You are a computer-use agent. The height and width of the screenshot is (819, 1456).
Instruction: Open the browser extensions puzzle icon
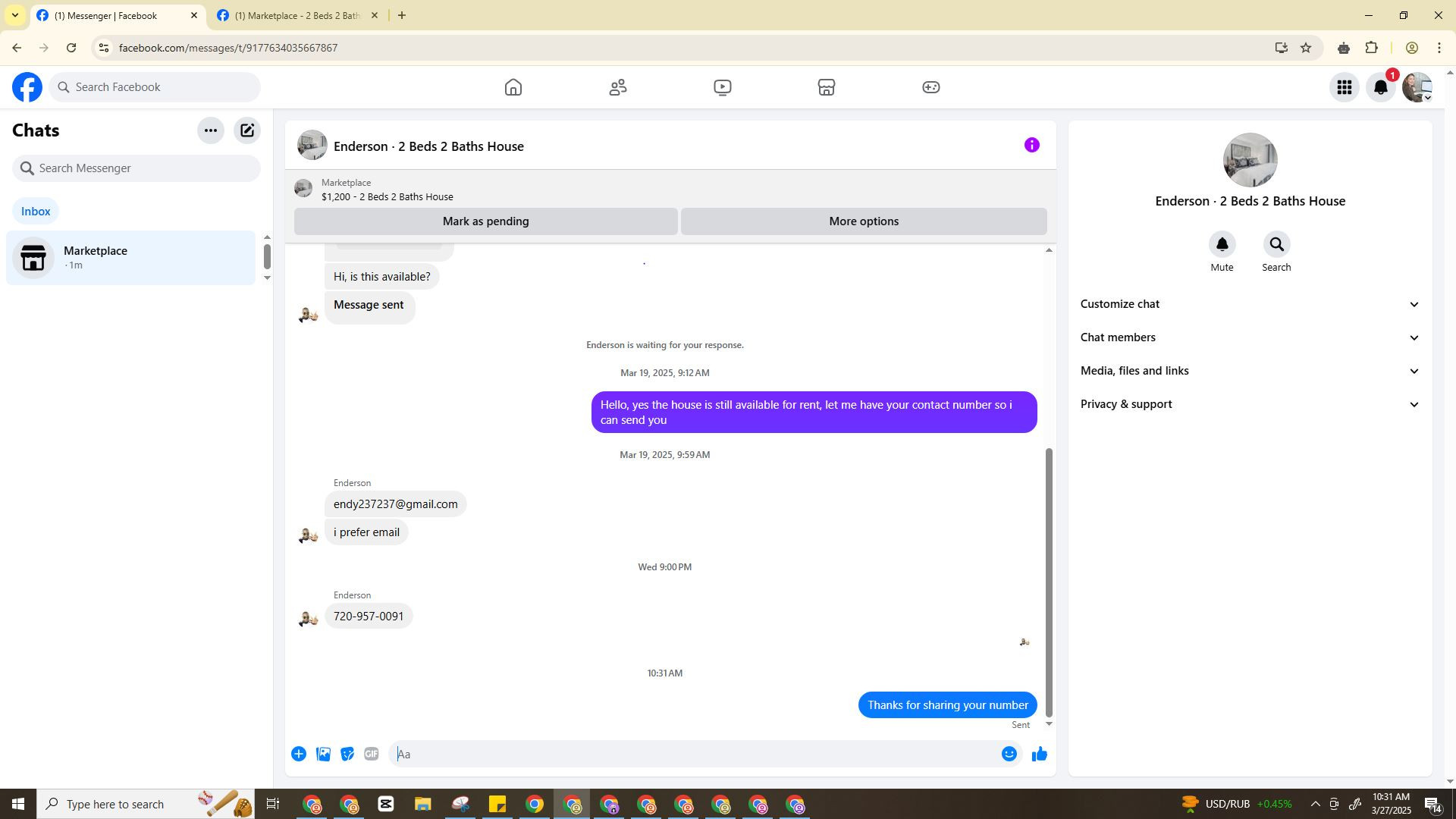[x=1372, y=48]
